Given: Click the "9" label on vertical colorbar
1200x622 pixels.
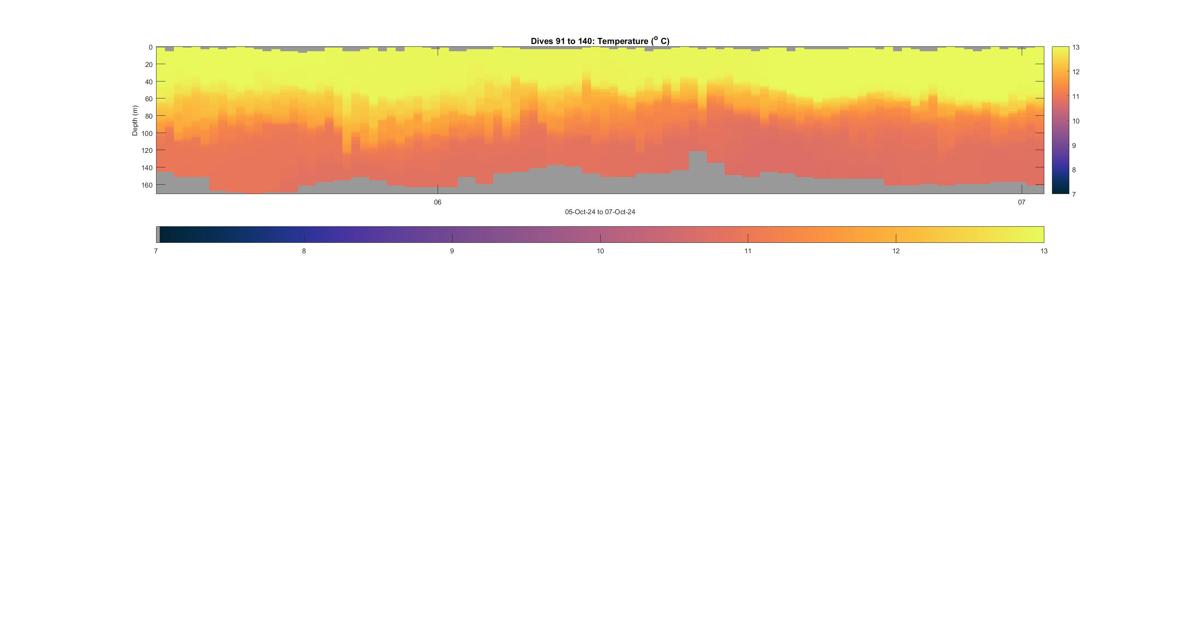Looking at the screenshot, I should (1075, 145).
